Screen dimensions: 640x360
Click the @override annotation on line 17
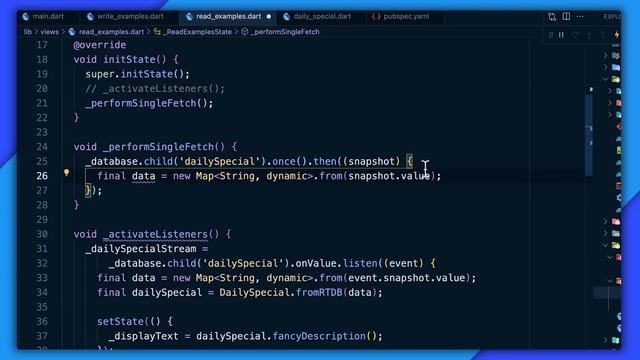click(x=100, y=45)
